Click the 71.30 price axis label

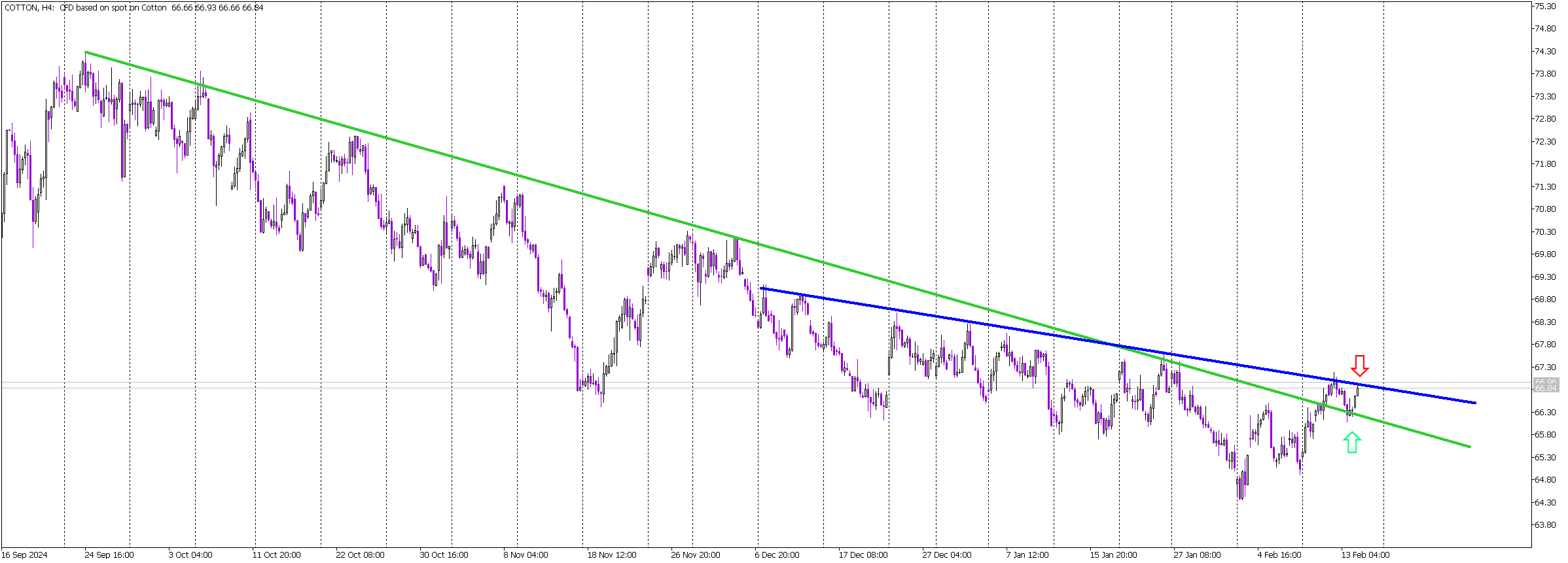1546,187
